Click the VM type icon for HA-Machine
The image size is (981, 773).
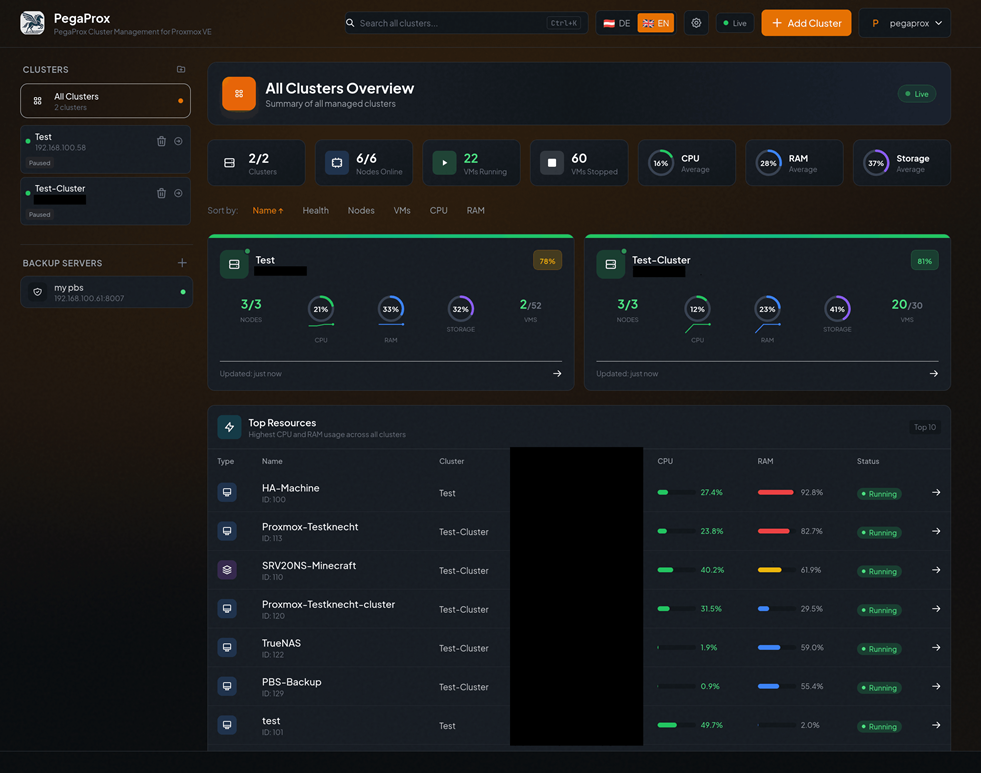pos(227,492)
